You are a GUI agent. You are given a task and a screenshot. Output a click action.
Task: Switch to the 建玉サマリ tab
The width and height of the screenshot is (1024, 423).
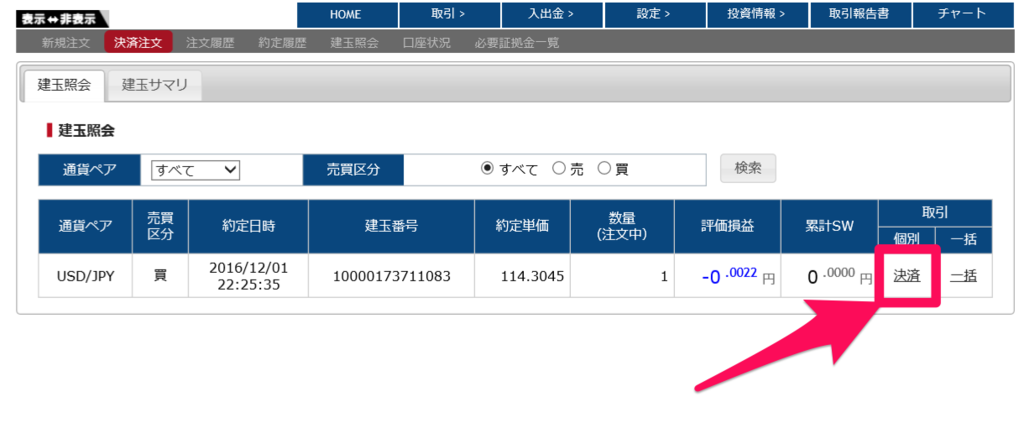(155, 85)
